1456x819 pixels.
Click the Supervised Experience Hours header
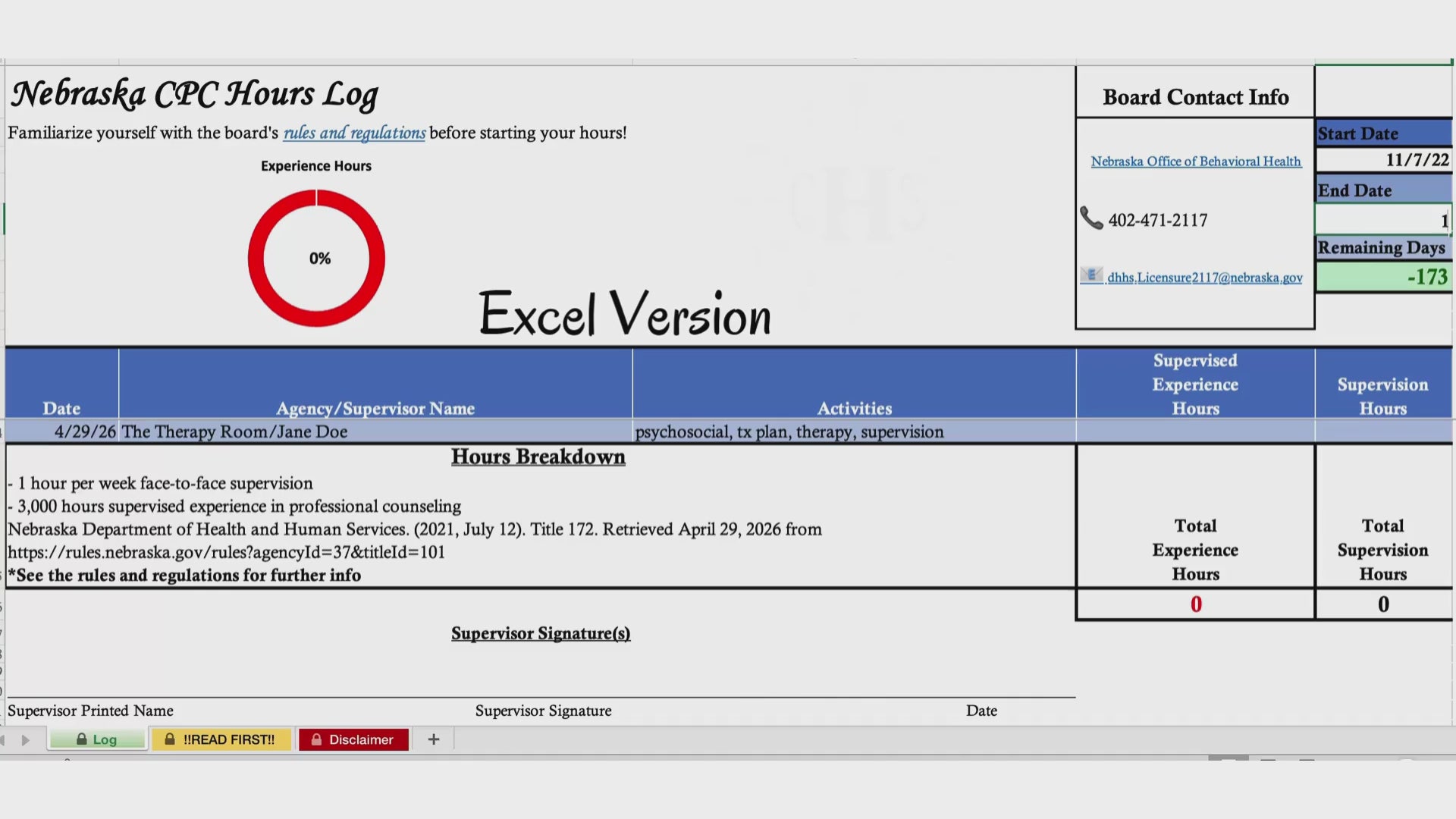click(1195, 384)
